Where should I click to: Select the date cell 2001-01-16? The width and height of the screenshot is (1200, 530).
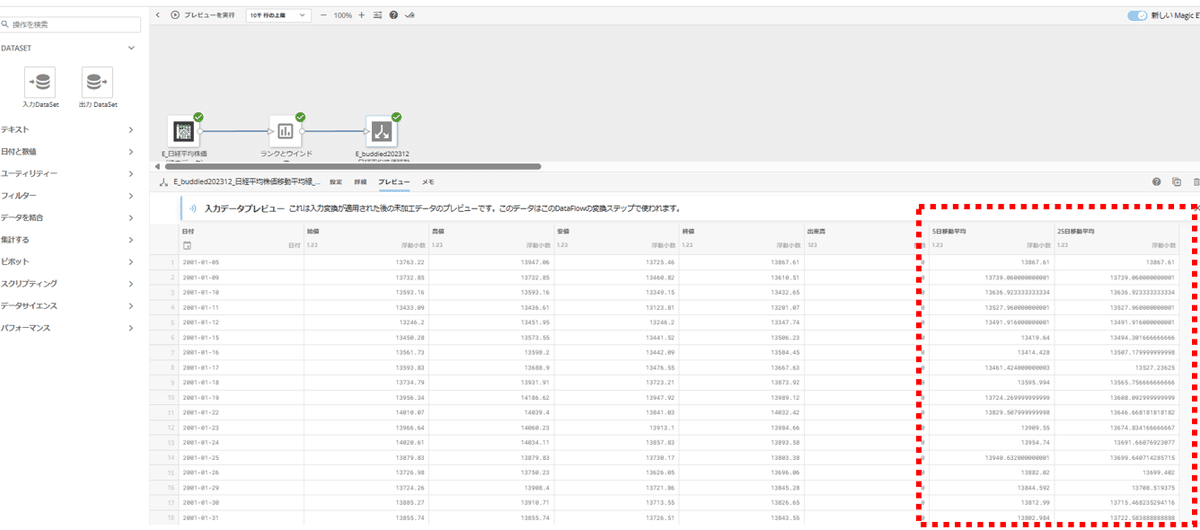coord(241,352)
